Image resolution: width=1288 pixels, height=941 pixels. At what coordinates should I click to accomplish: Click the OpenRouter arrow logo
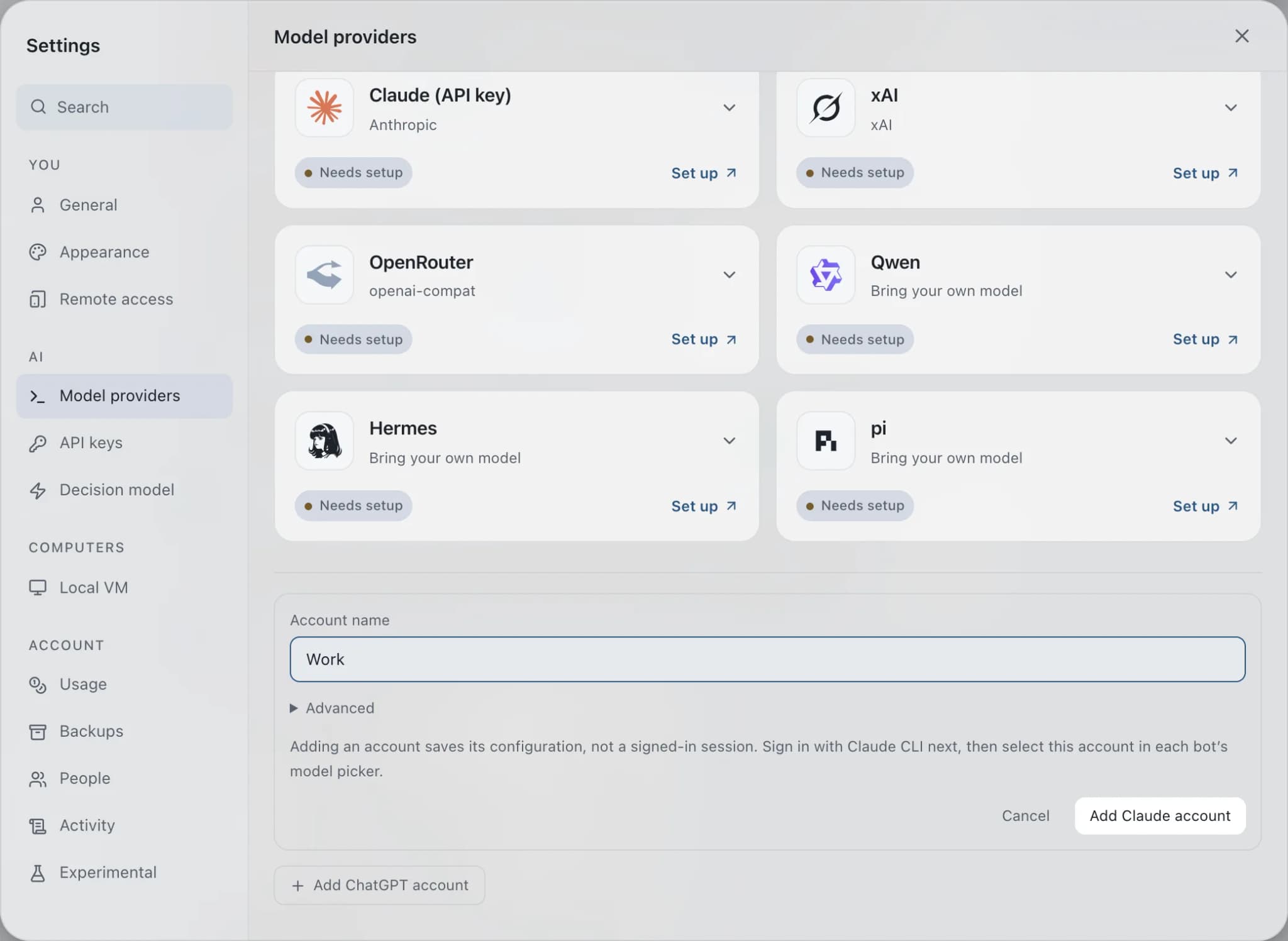324,275
